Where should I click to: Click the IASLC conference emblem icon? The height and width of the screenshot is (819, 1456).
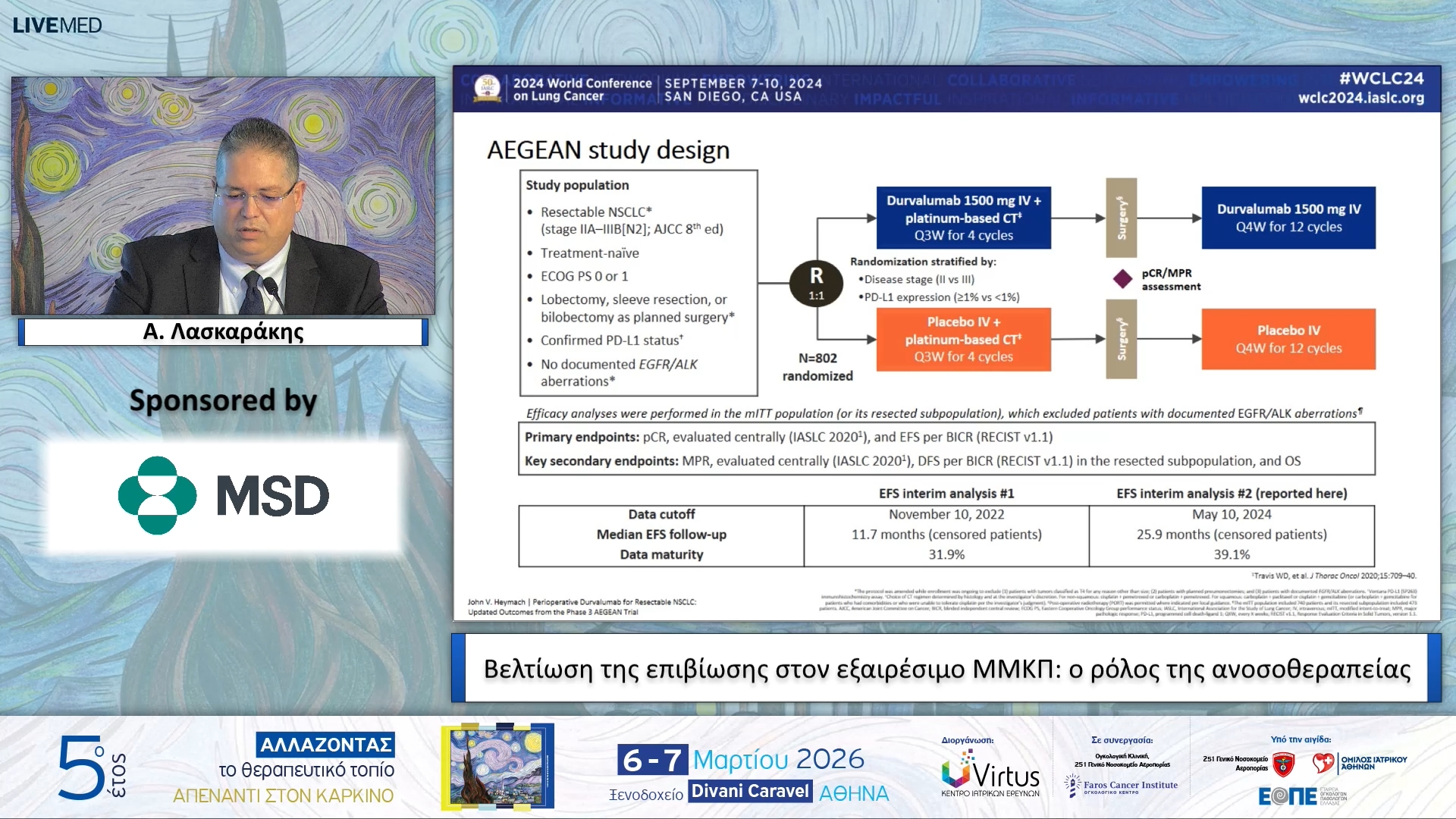click(487, 88)
